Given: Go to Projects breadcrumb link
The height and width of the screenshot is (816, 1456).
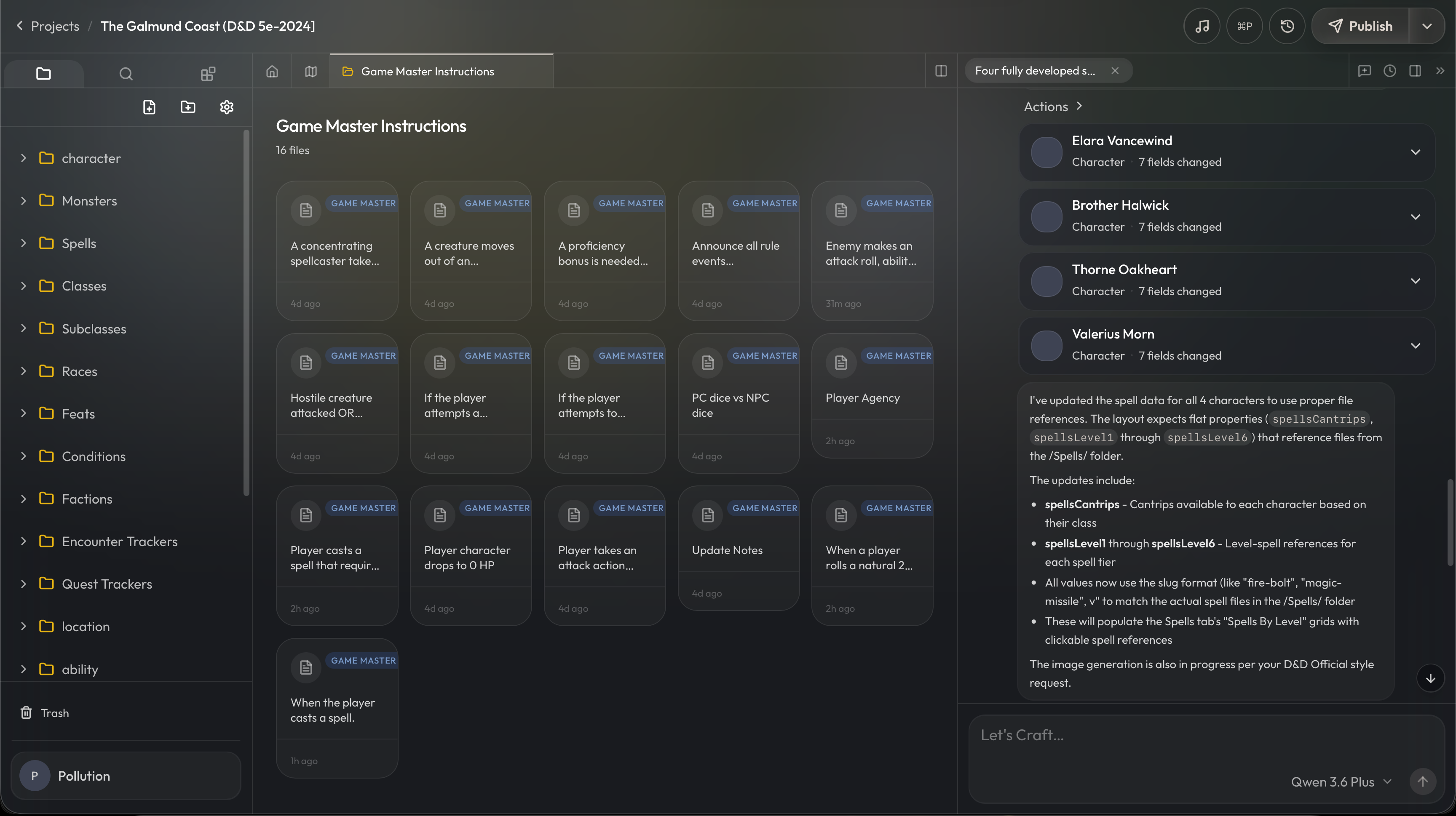Looking at the screenshot, I should click(x=55, y=26).
